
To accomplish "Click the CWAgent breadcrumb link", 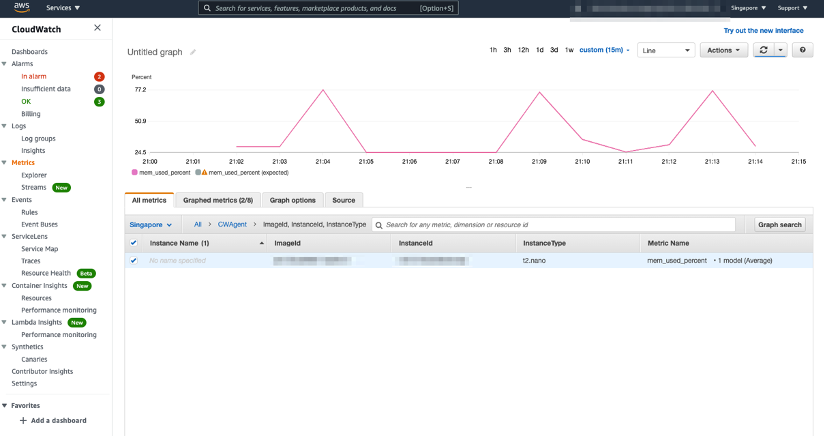I will (232, 224).
